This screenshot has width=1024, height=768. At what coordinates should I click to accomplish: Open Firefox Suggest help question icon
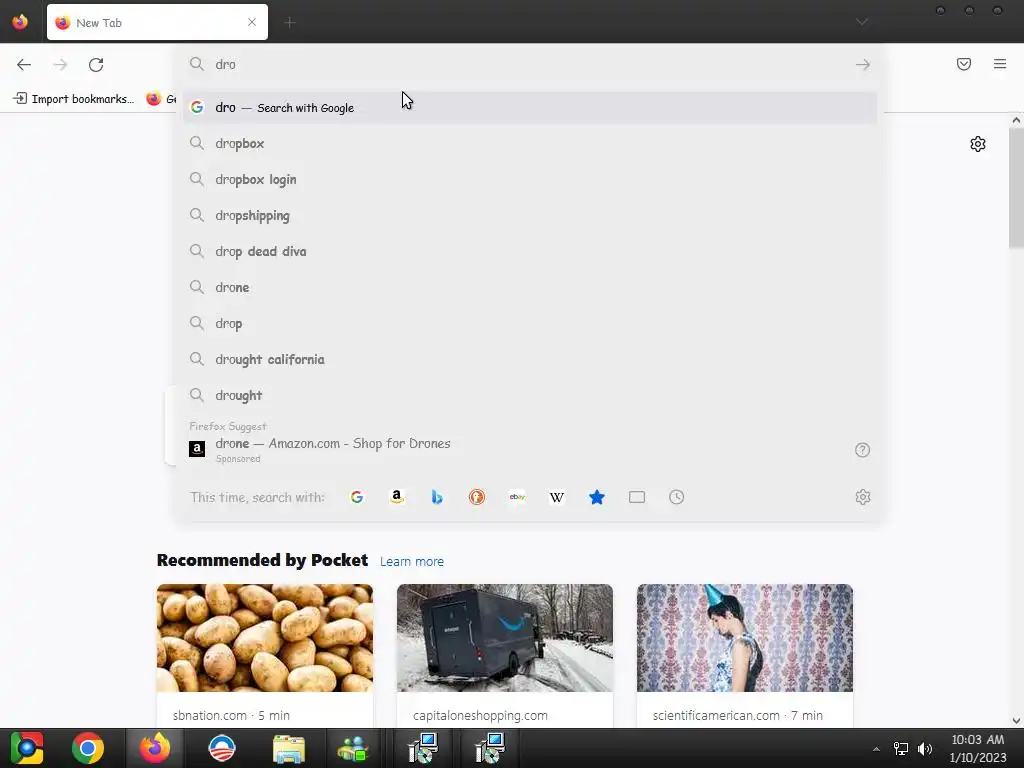tap(862, 449)
